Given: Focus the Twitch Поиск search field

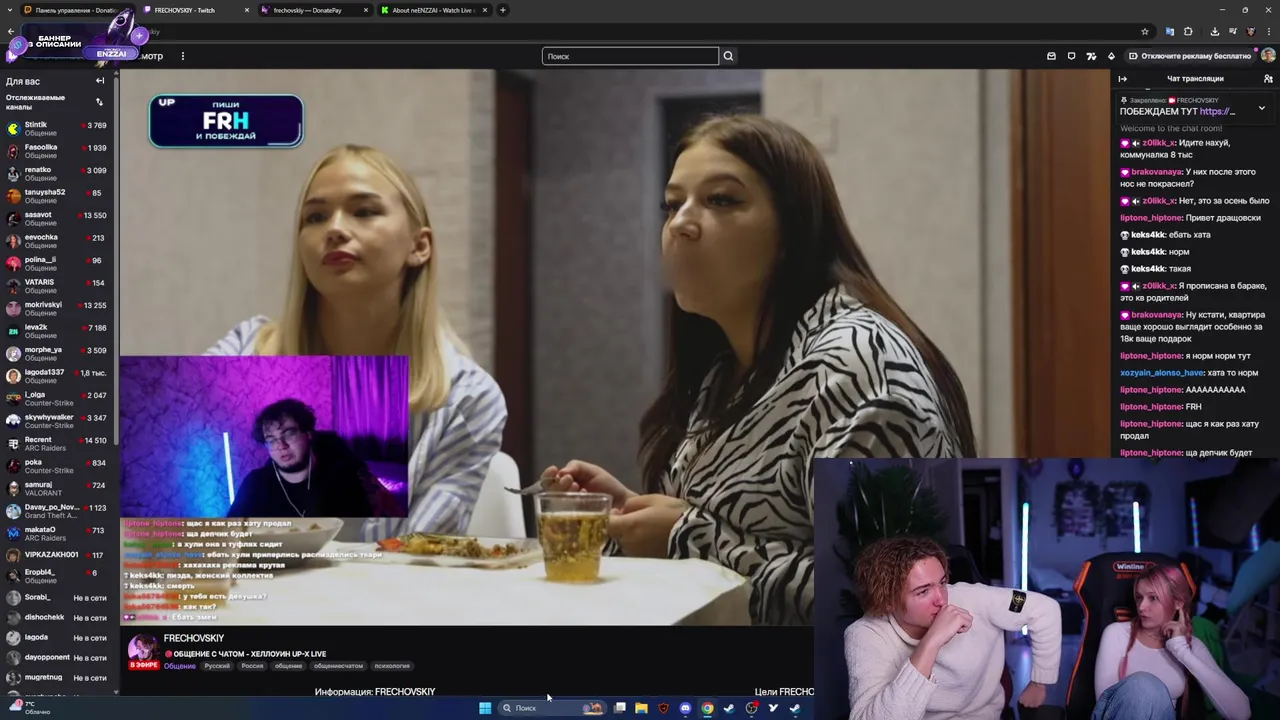Looking at the screenshot, I should [x=630, y=56].
